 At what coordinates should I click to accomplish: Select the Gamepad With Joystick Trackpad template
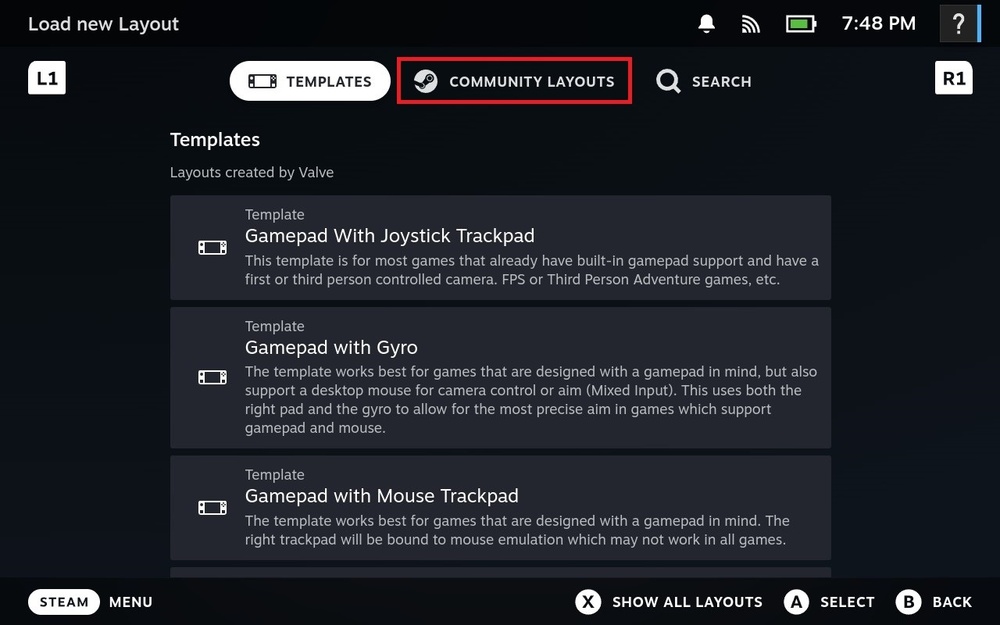pos(500,247)
